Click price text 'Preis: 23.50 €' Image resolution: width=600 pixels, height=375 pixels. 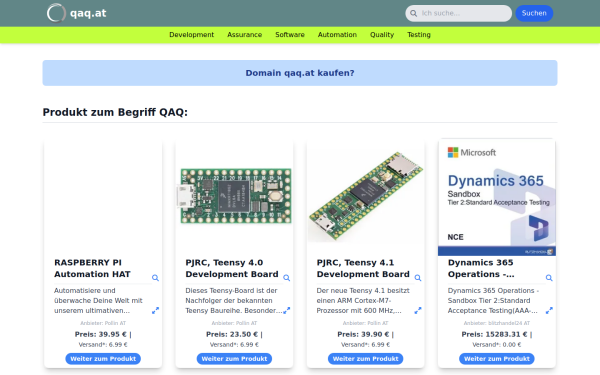[232, 334]
